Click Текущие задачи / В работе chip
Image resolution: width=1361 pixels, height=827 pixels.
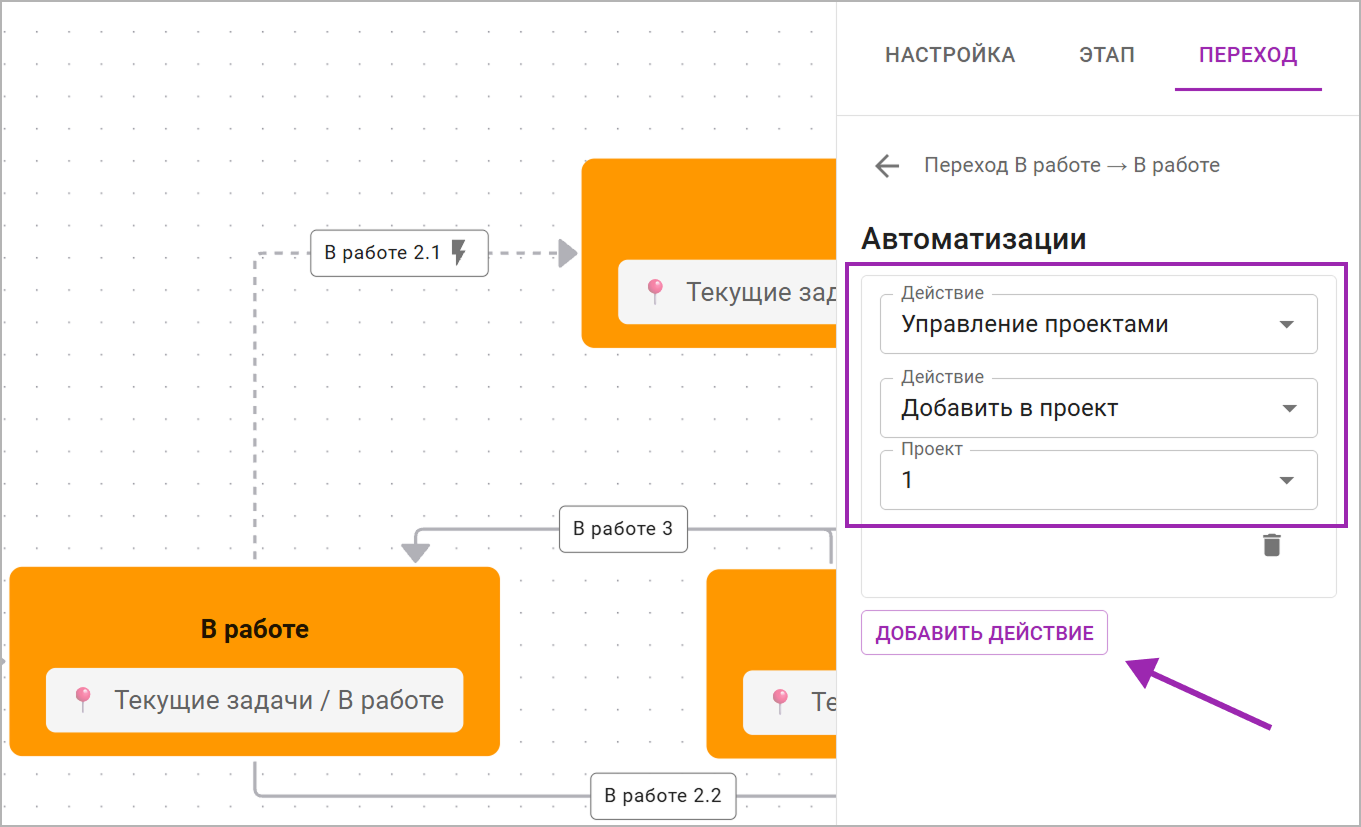click(x=255, y=700)
